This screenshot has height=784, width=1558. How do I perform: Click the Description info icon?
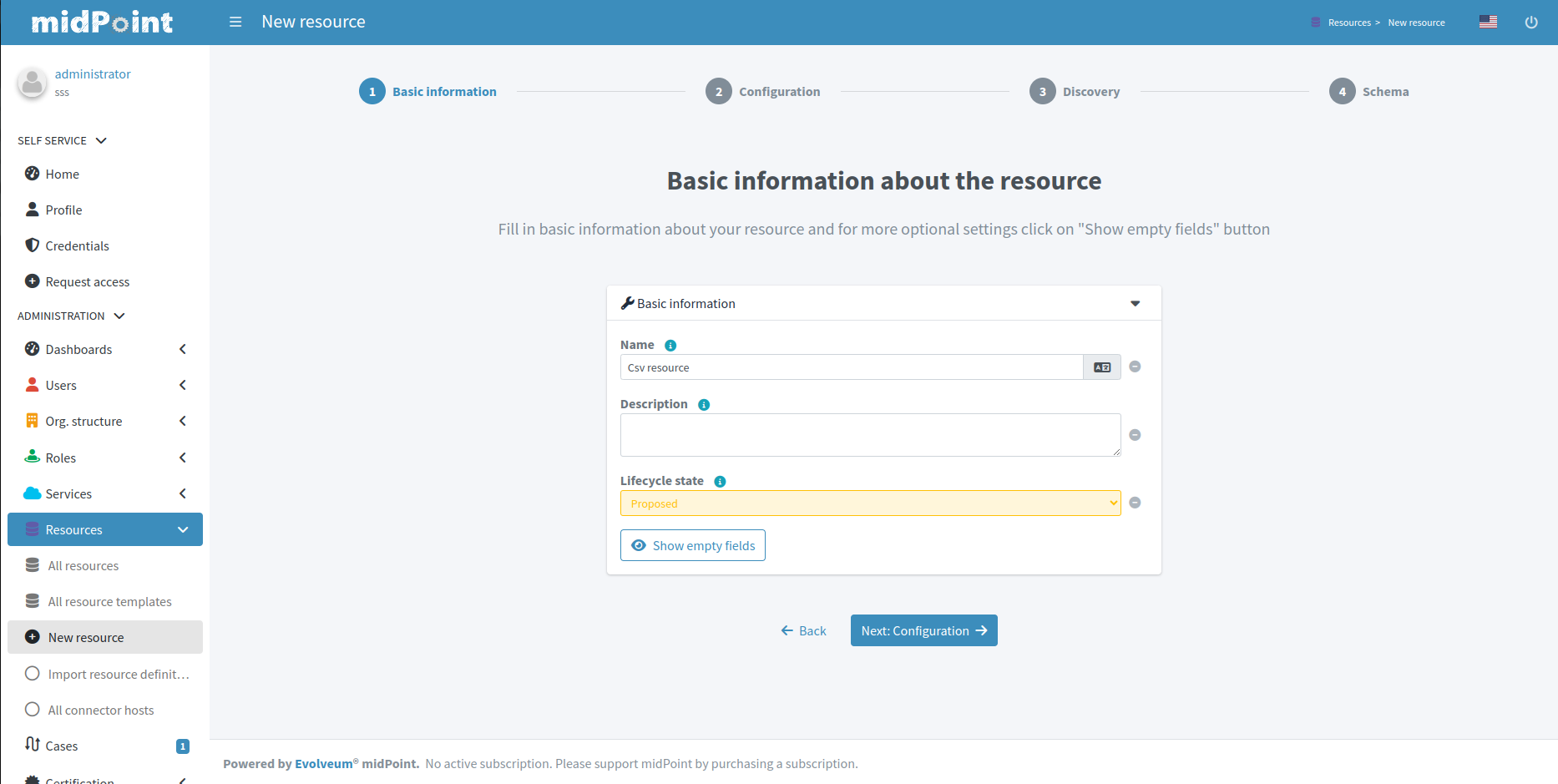(x=704, y=405)
